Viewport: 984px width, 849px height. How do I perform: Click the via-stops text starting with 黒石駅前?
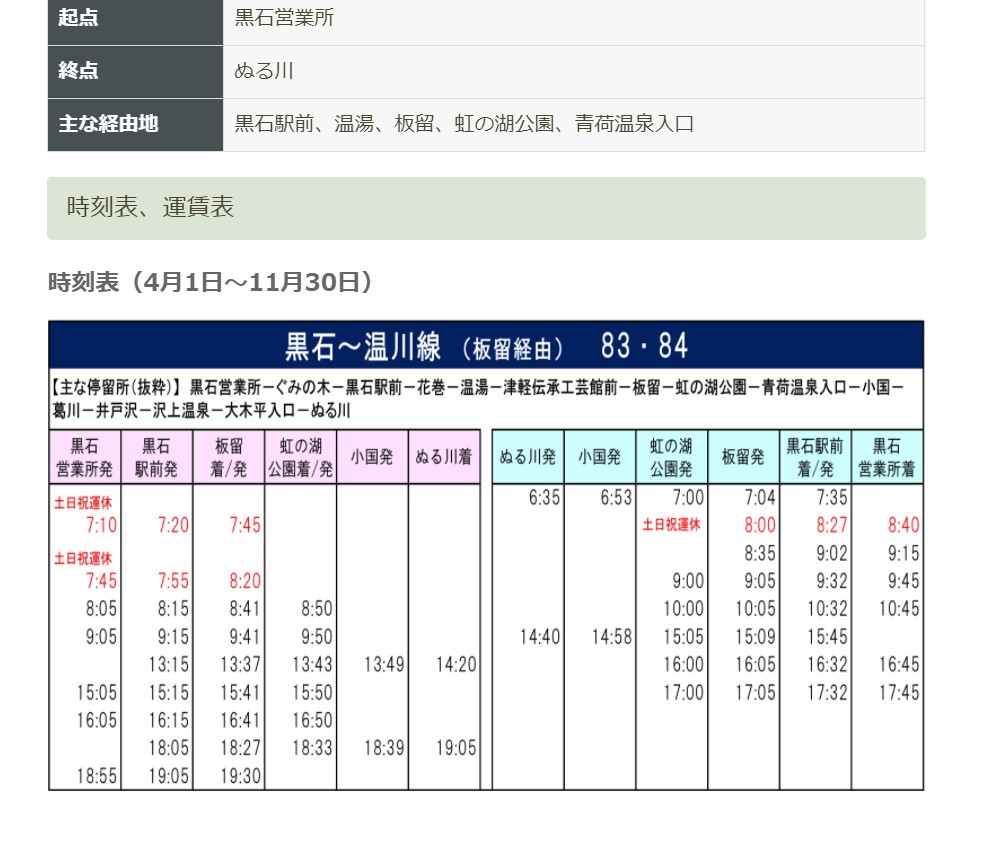click(464, 124)
